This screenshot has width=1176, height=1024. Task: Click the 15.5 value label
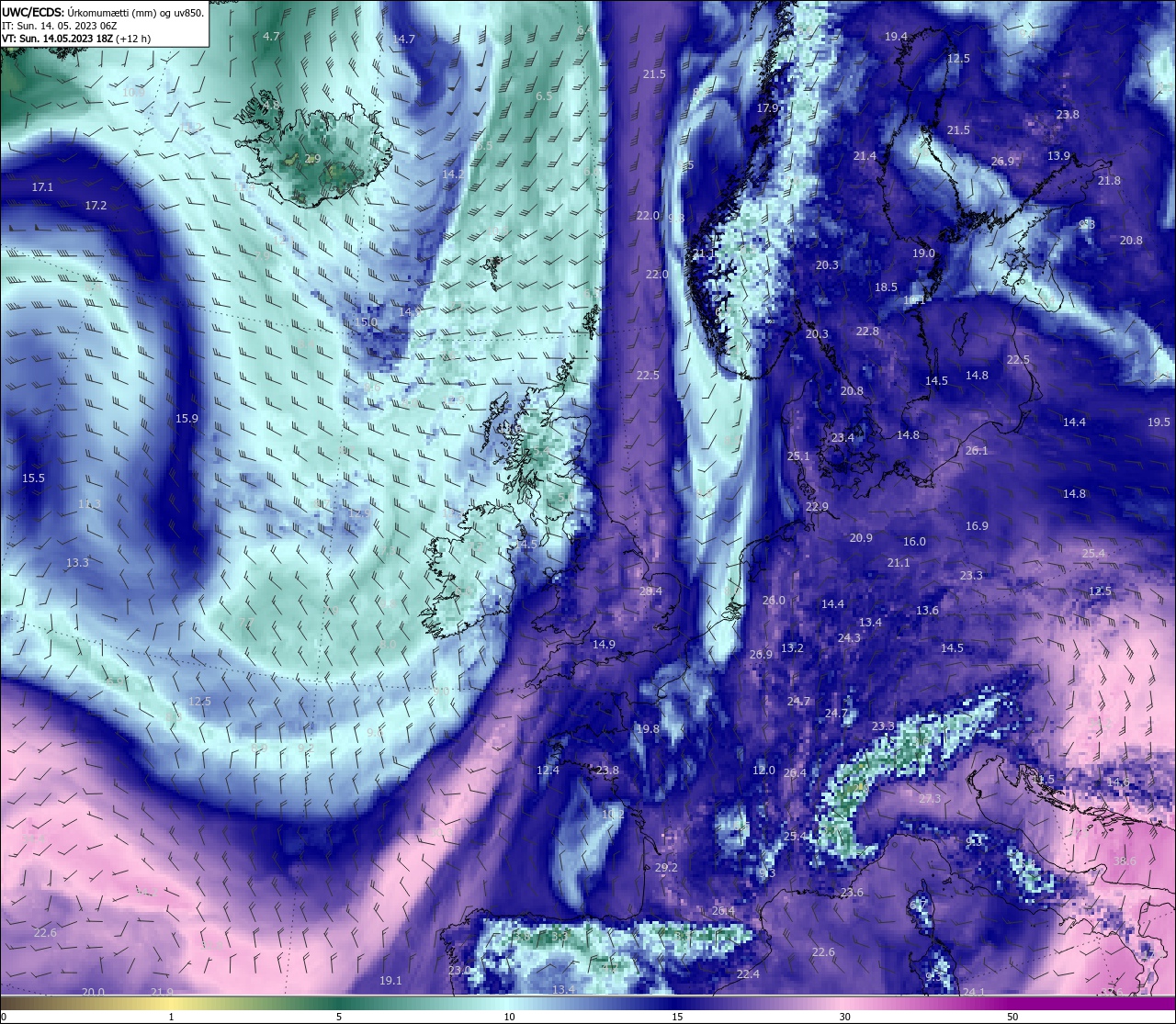point(33,478)
